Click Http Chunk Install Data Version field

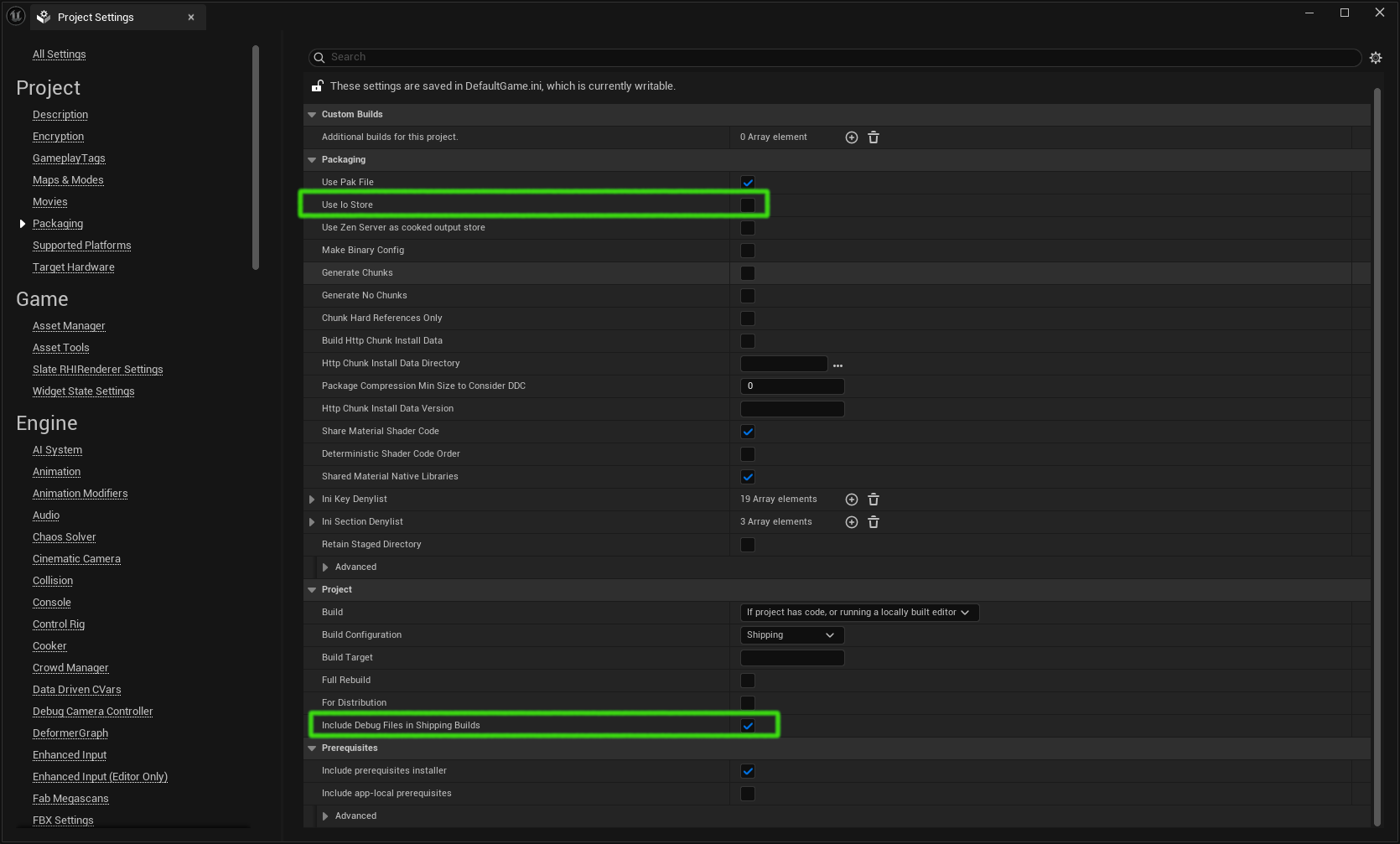(792, 409)
